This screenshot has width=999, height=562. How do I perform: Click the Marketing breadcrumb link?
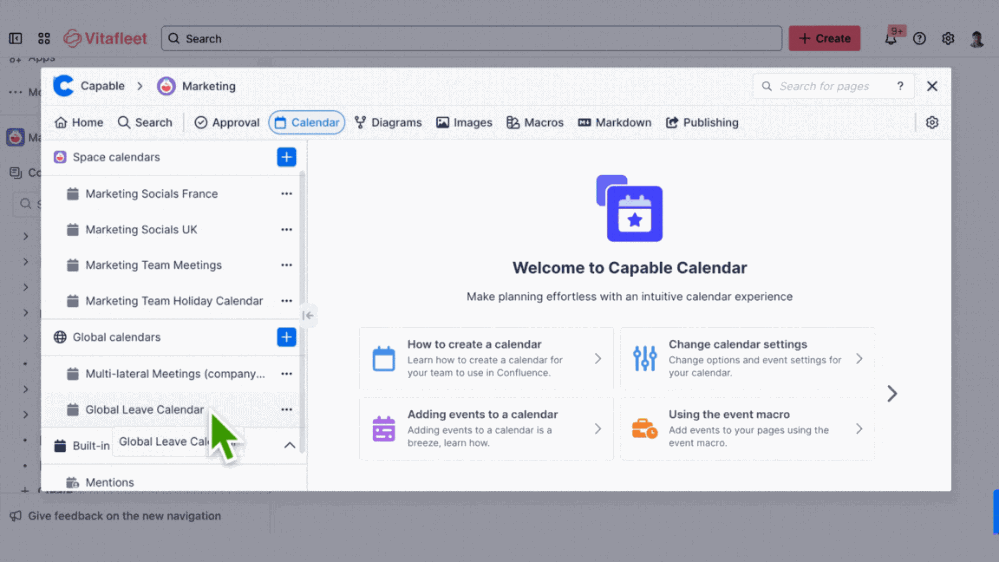click(x=209, y=86)
